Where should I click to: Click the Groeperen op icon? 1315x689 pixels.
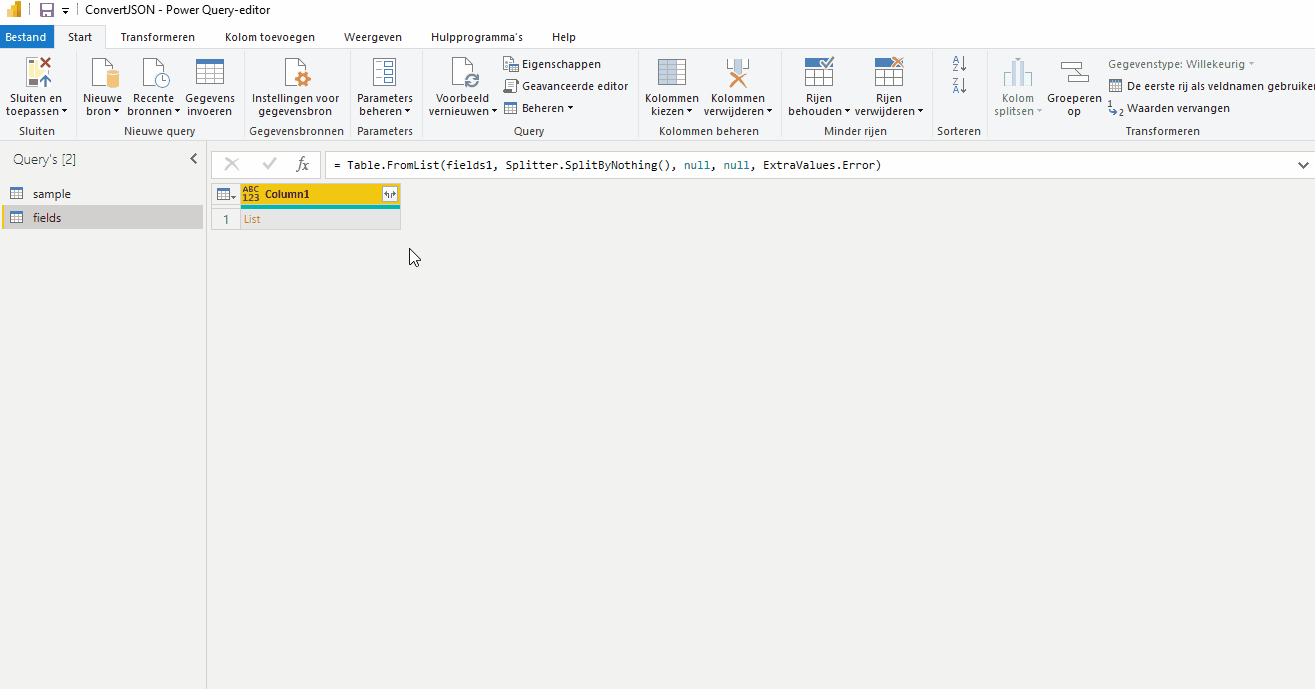[x=1074, y=73]
